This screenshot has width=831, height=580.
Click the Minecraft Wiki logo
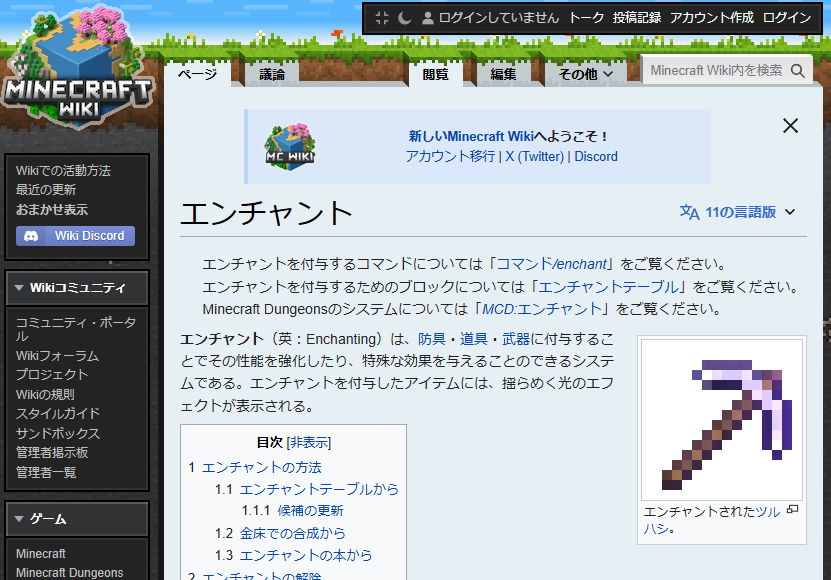tap(78, 68)
